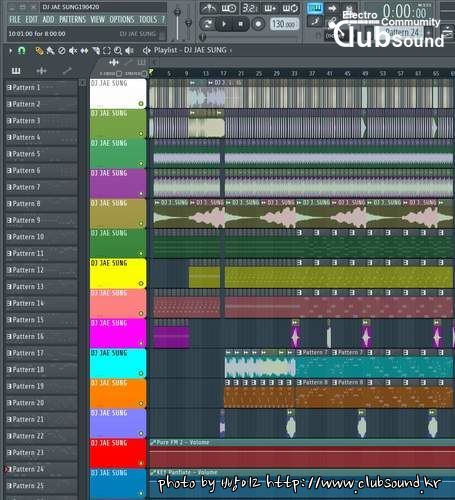Image resolution: width=455 pixels, height=500 pixels.
Task: Mute the olive green second track
Action: pos(141,134)
